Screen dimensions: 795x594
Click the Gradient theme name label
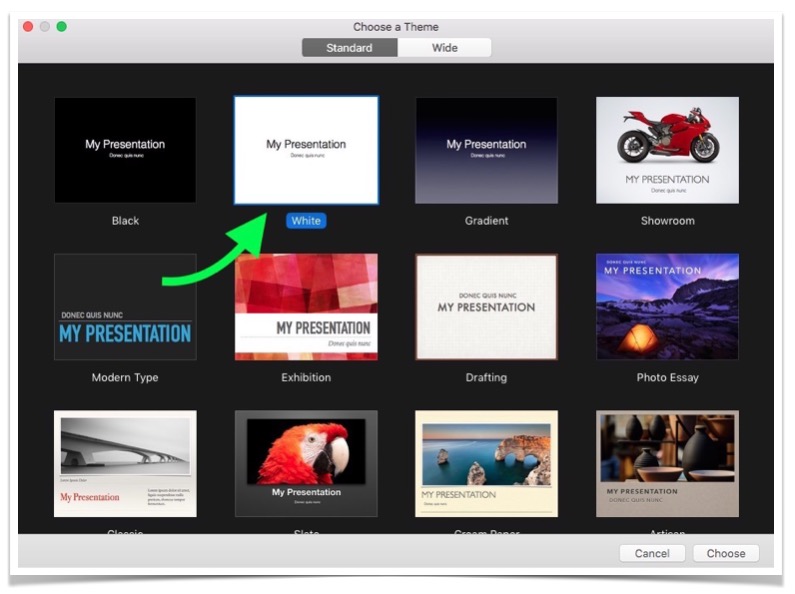487,221
